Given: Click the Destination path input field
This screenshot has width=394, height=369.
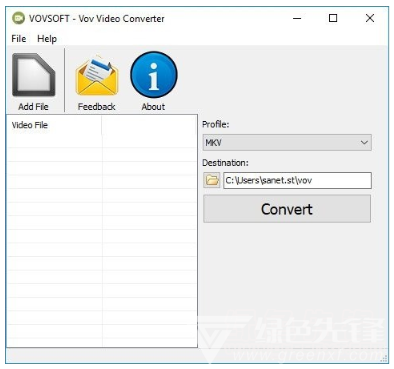Looking at the screenshot, I should (297, 180).
